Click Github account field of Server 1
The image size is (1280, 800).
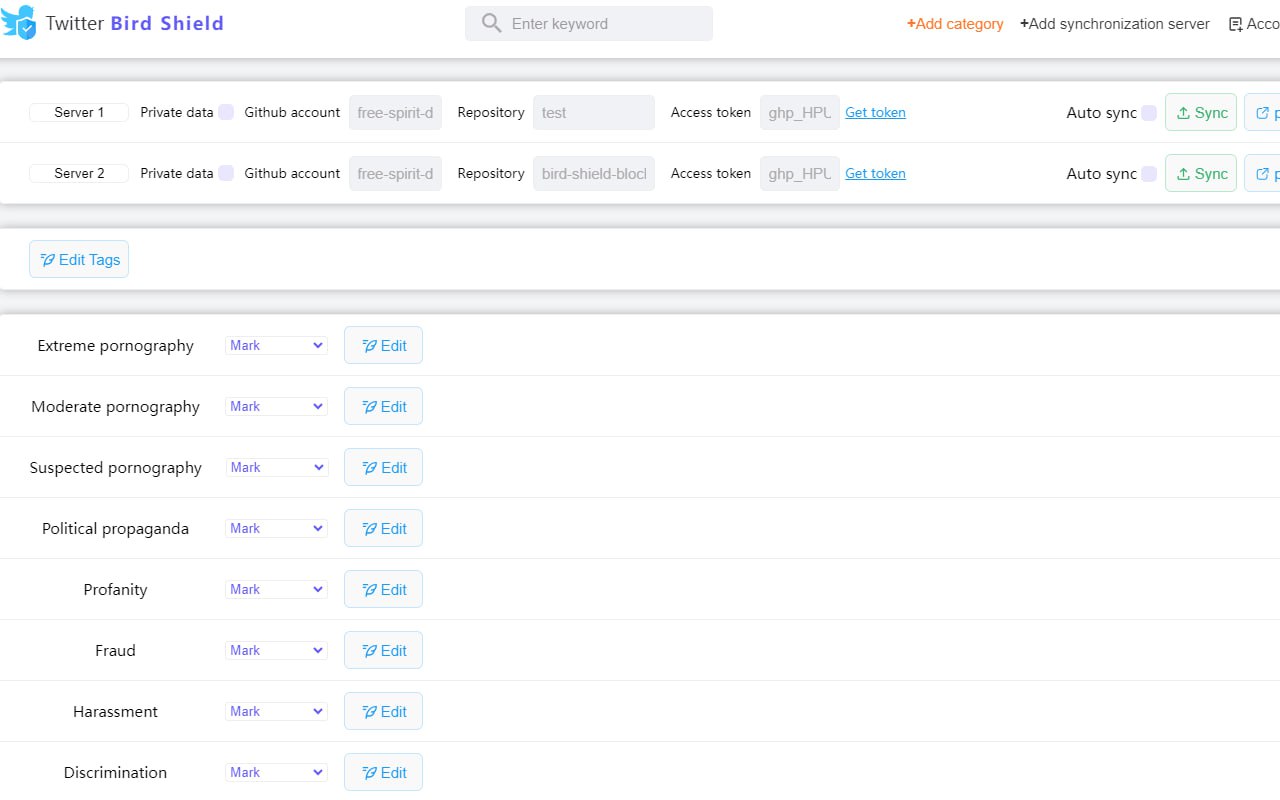coord(395,113)
